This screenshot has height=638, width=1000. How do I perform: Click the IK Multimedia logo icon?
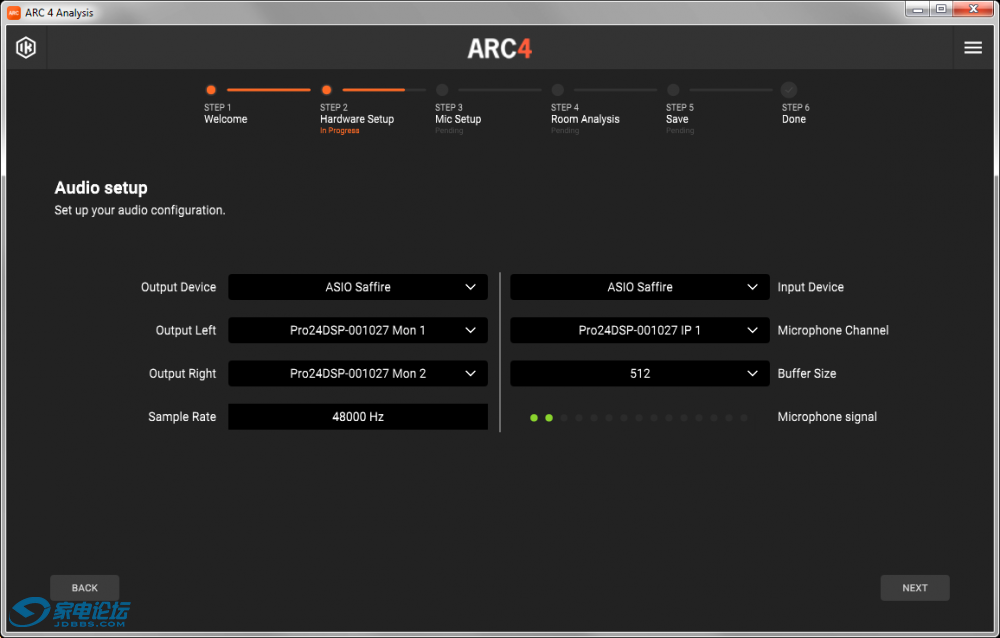[x=26, y=48]
